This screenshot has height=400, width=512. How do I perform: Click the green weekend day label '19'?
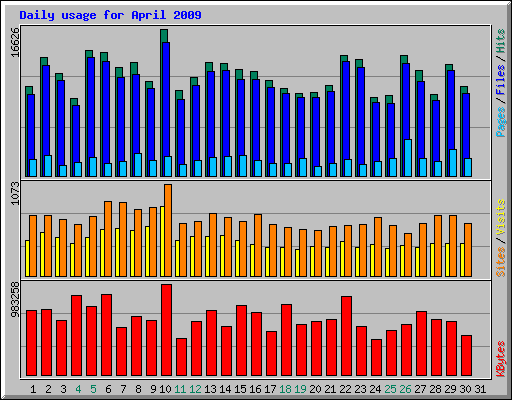click(x=300, y=389)
